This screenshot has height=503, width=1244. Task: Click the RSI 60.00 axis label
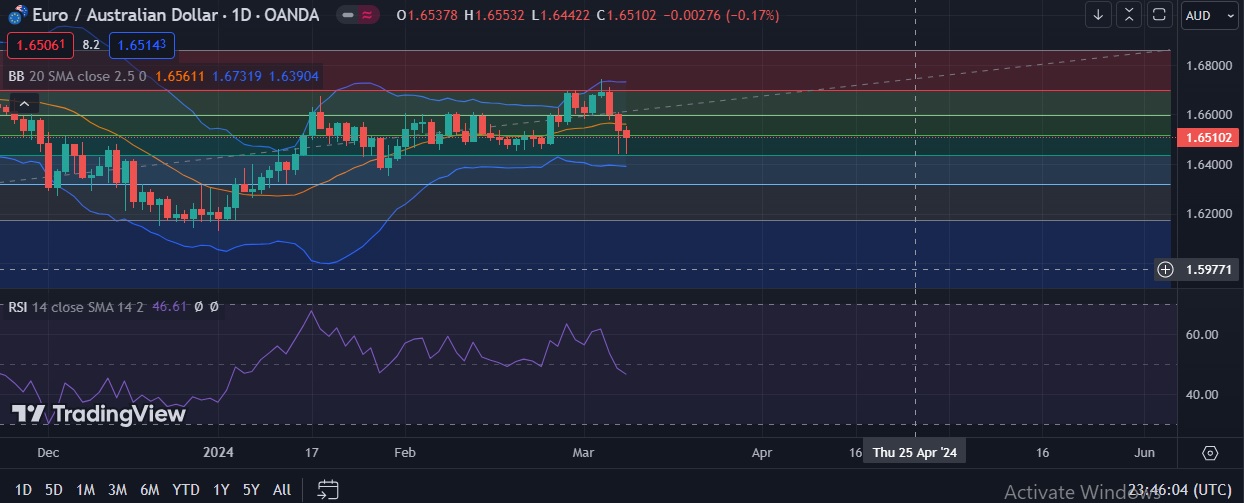[1201, 334]
